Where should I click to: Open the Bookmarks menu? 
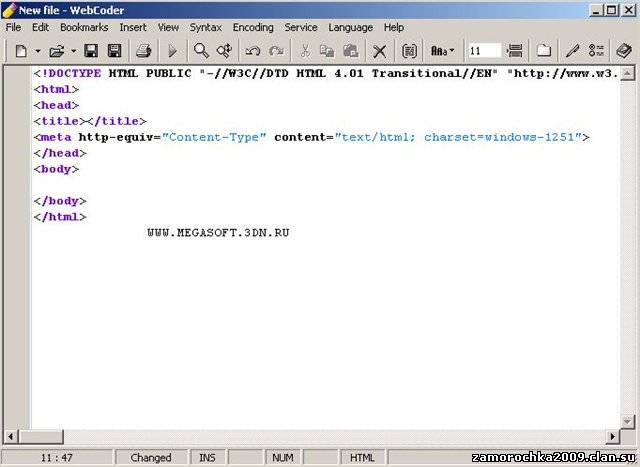coord(84,28)
